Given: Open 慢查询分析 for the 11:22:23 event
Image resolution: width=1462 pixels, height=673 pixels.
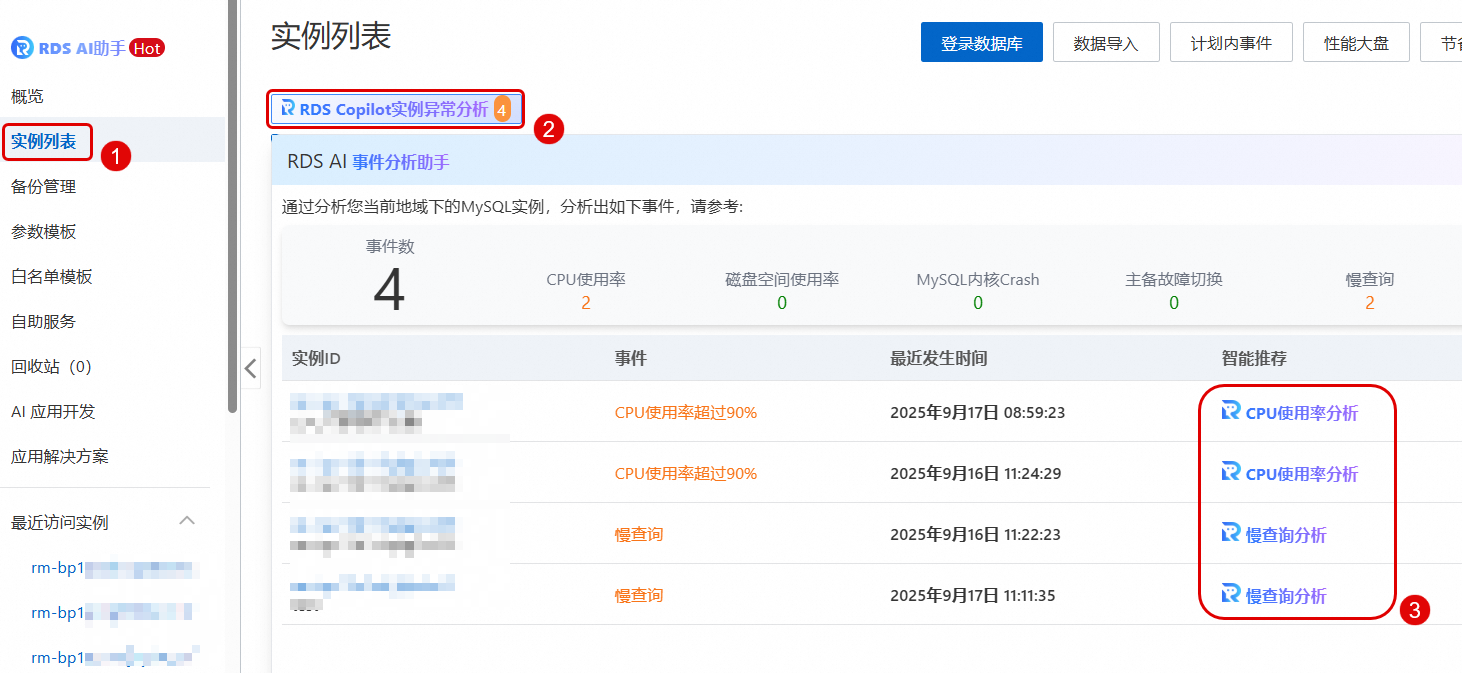Looking at the screenshot, I should coord(1285,534).
